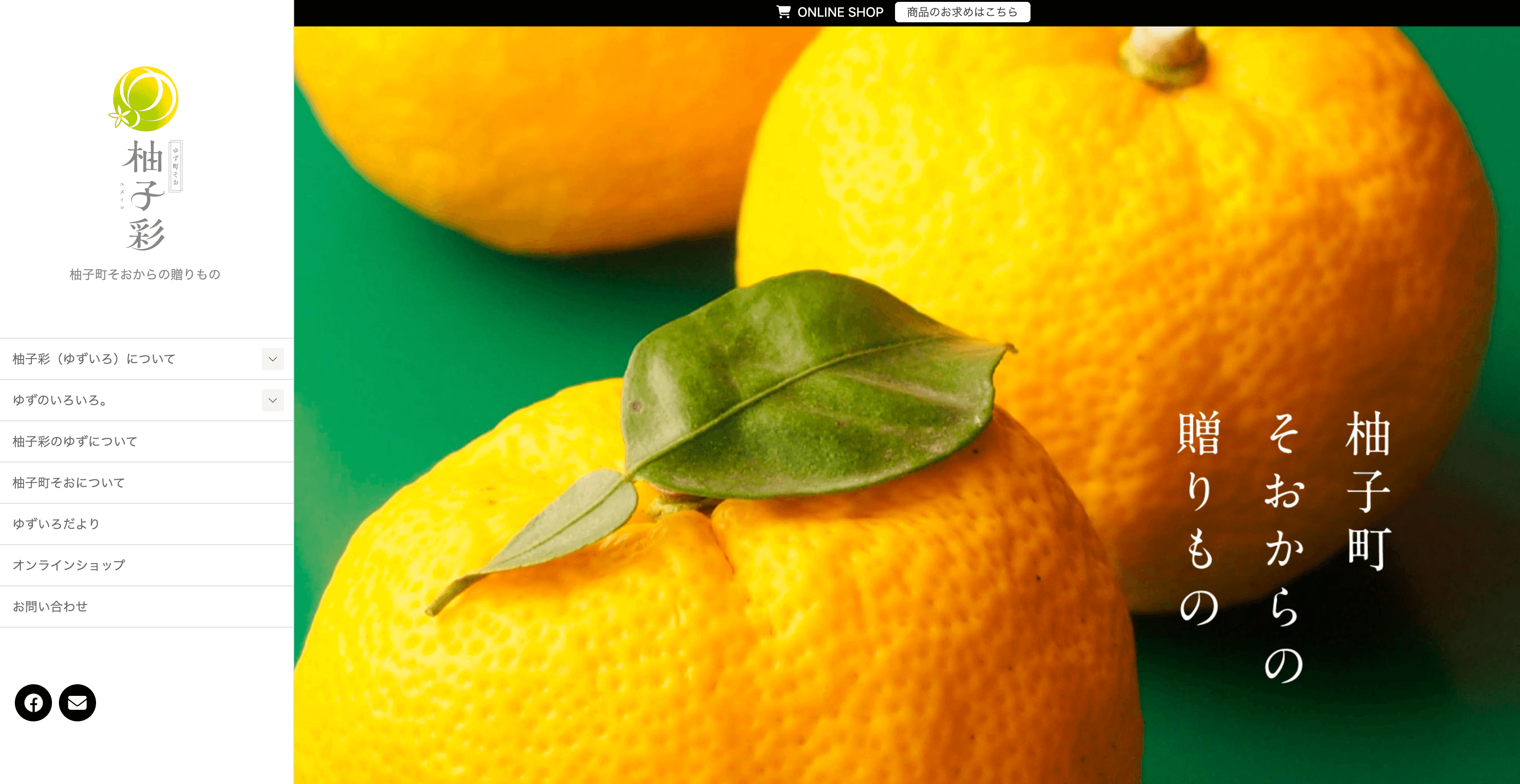Open ゆずいろだより menu item
1520x784 pixels.
click(x=146, y=524)
